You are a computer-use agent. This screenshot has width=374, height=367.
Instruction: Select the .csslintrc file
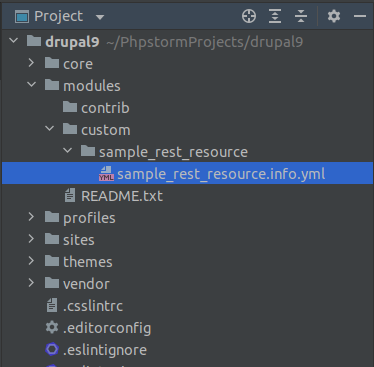coord(187,305)
